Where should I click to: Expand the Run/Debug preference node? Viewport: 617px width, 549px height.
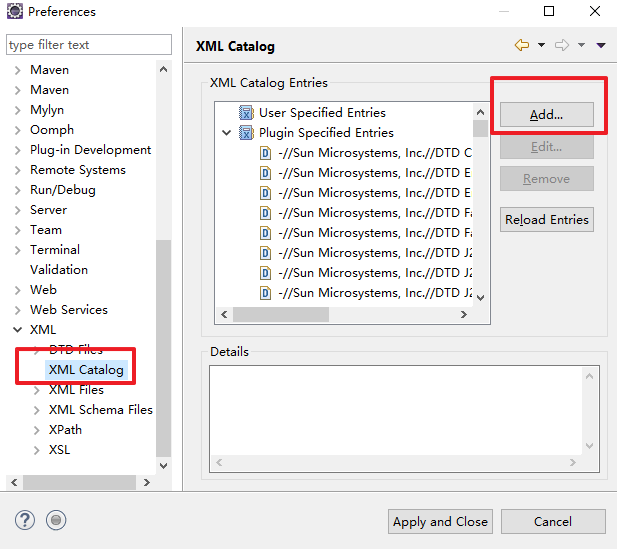coord(17,190)
